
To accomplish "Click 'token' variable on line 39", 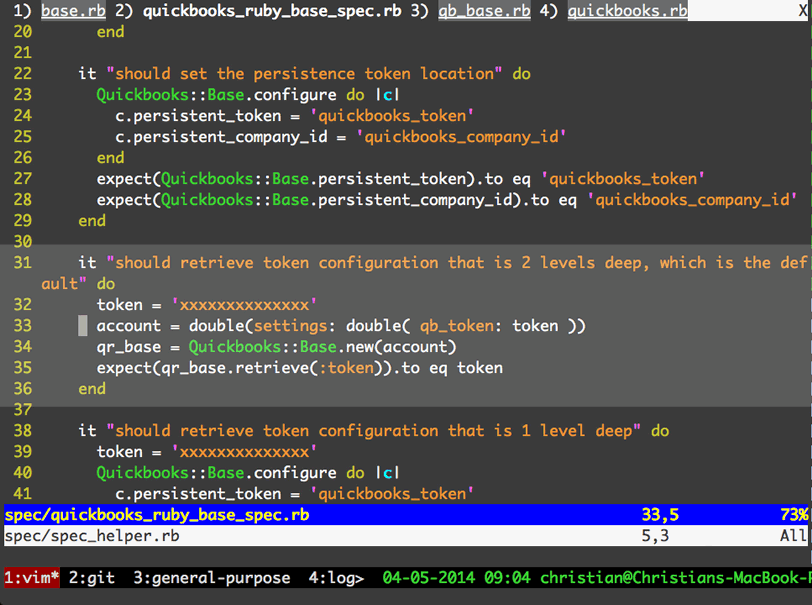I will [119, 452].
